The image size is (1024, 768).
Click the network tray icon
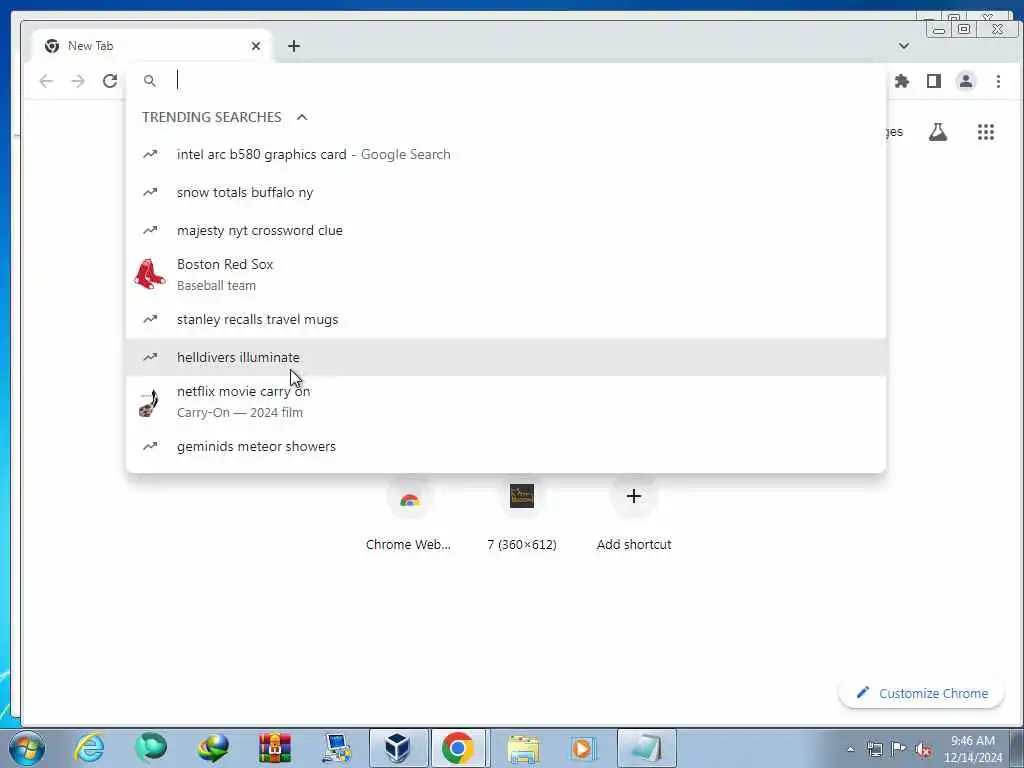pyautogui.click(x=874, y=750)
